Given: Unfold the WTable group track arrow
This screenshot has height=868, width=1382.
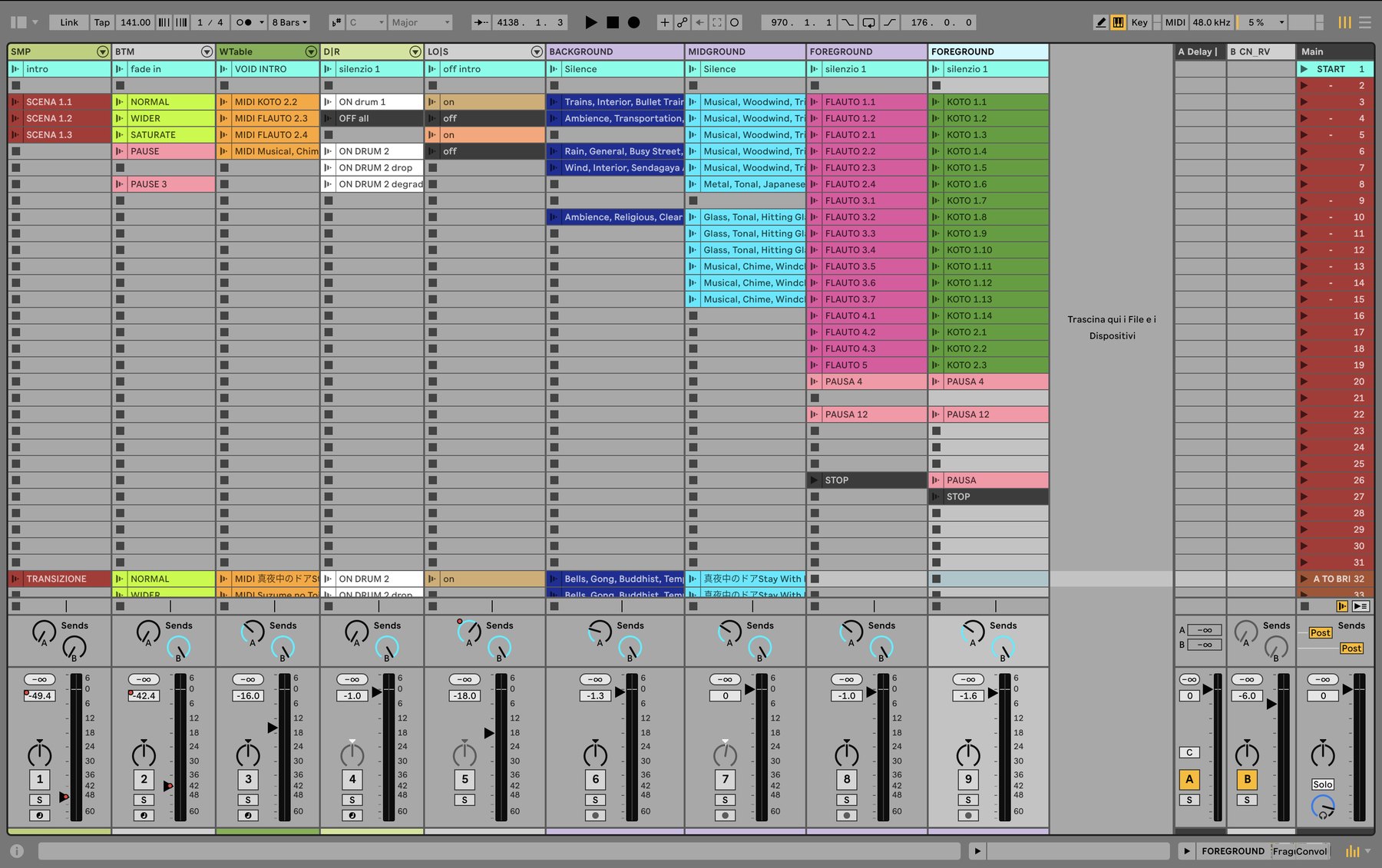Looking at the screenshot, I should pyautogui.click(x=311, y=51).
